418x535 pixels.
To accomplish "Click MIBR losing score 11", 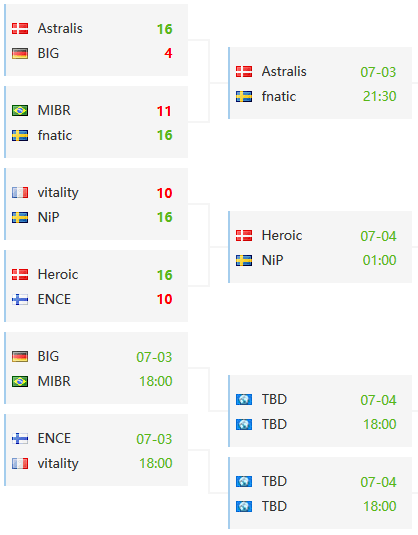I will (164, 111).
